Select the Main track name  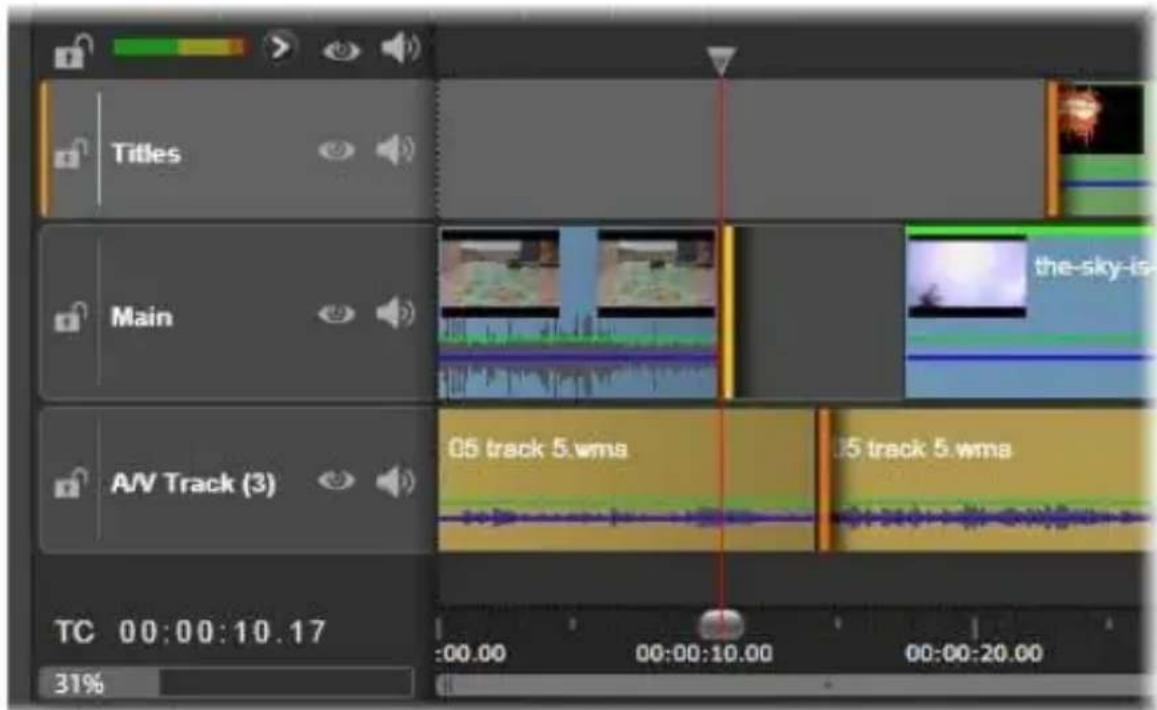click(x=142, y=317)
